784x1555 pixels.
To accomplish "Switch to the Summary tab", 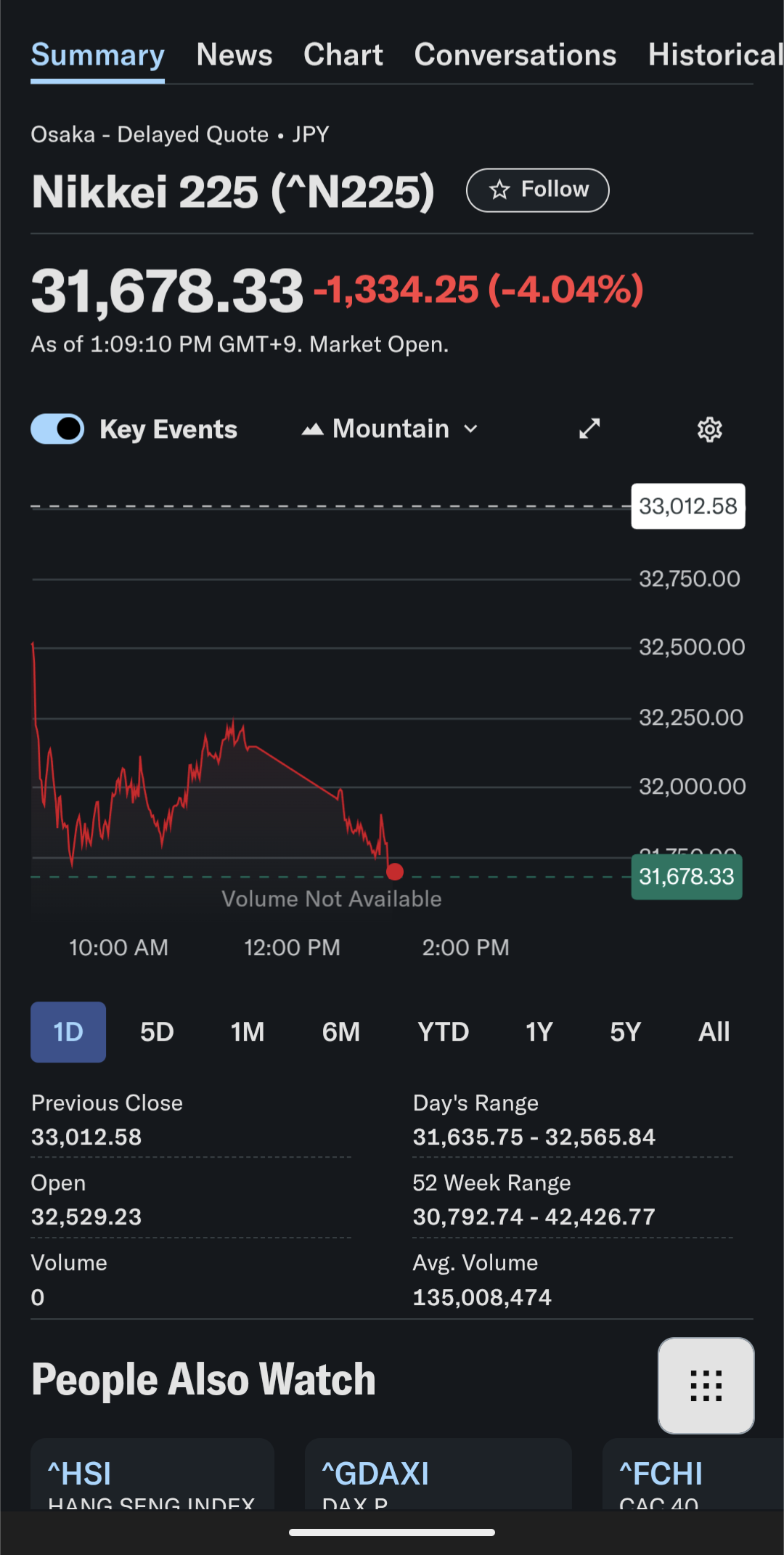I will coord(97,55).
